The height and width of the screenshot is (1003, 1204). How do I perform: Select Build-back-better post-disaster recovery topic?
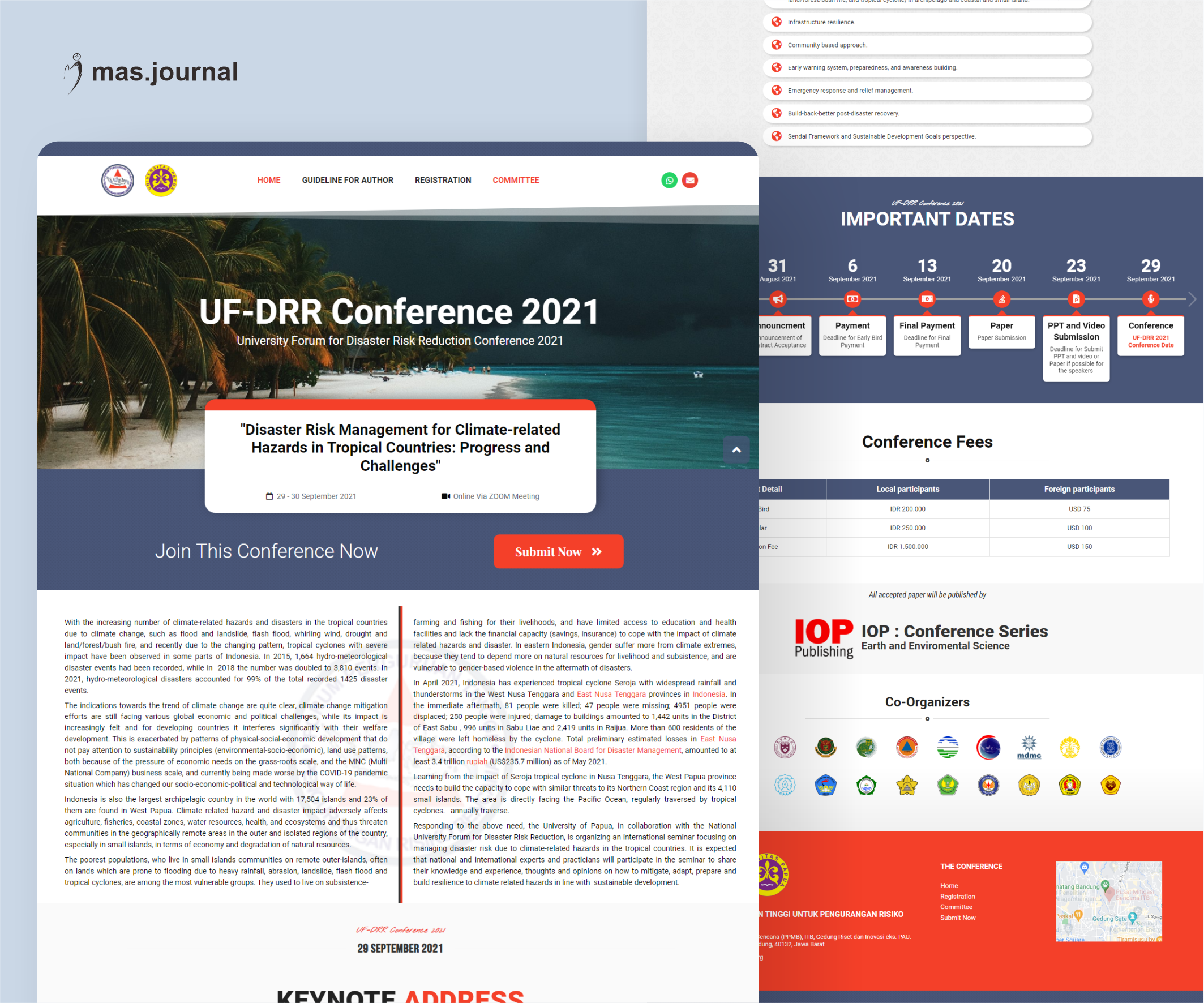pos(927,113)
